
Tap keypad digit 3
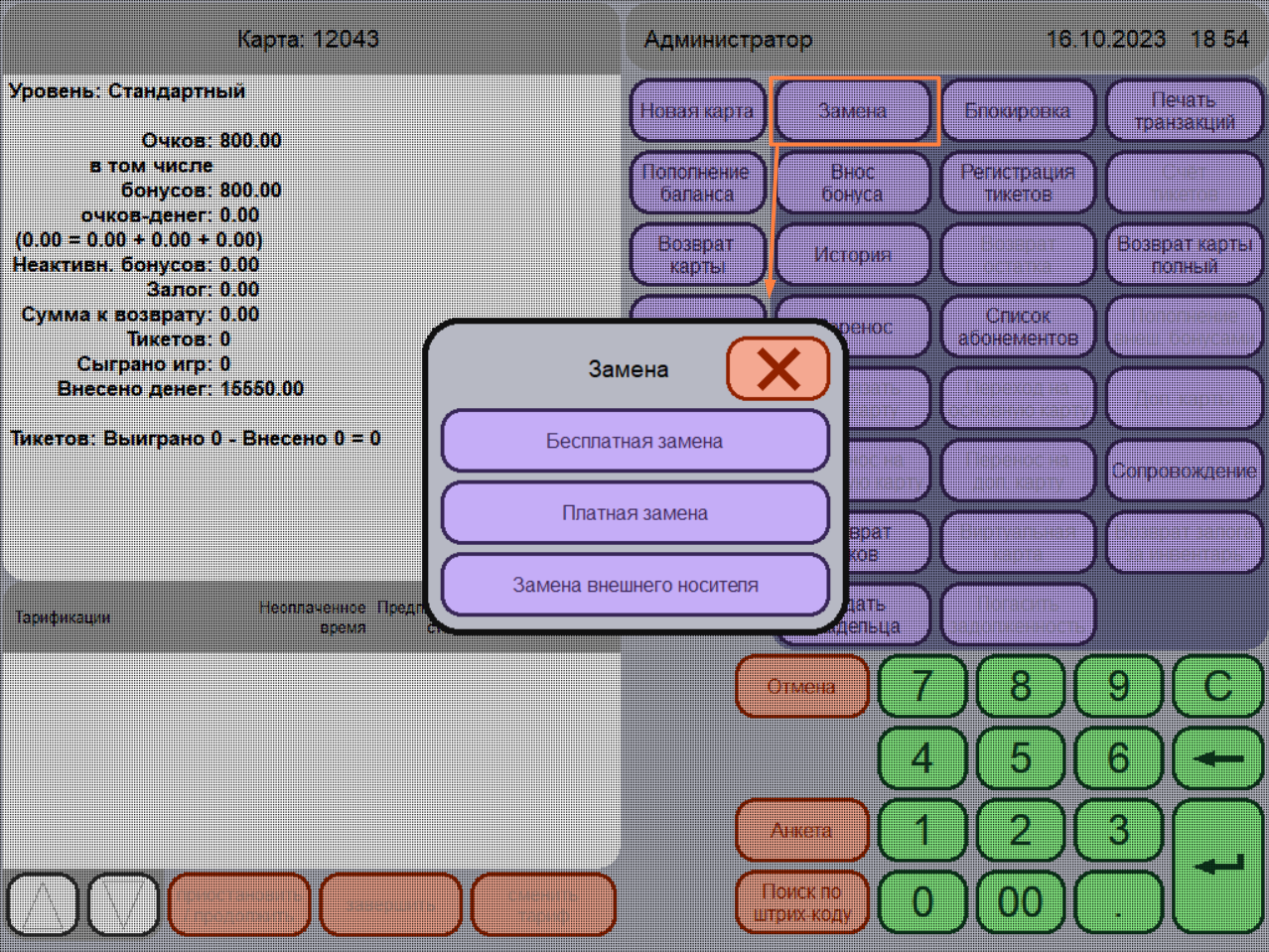(x=1119, y=830)
